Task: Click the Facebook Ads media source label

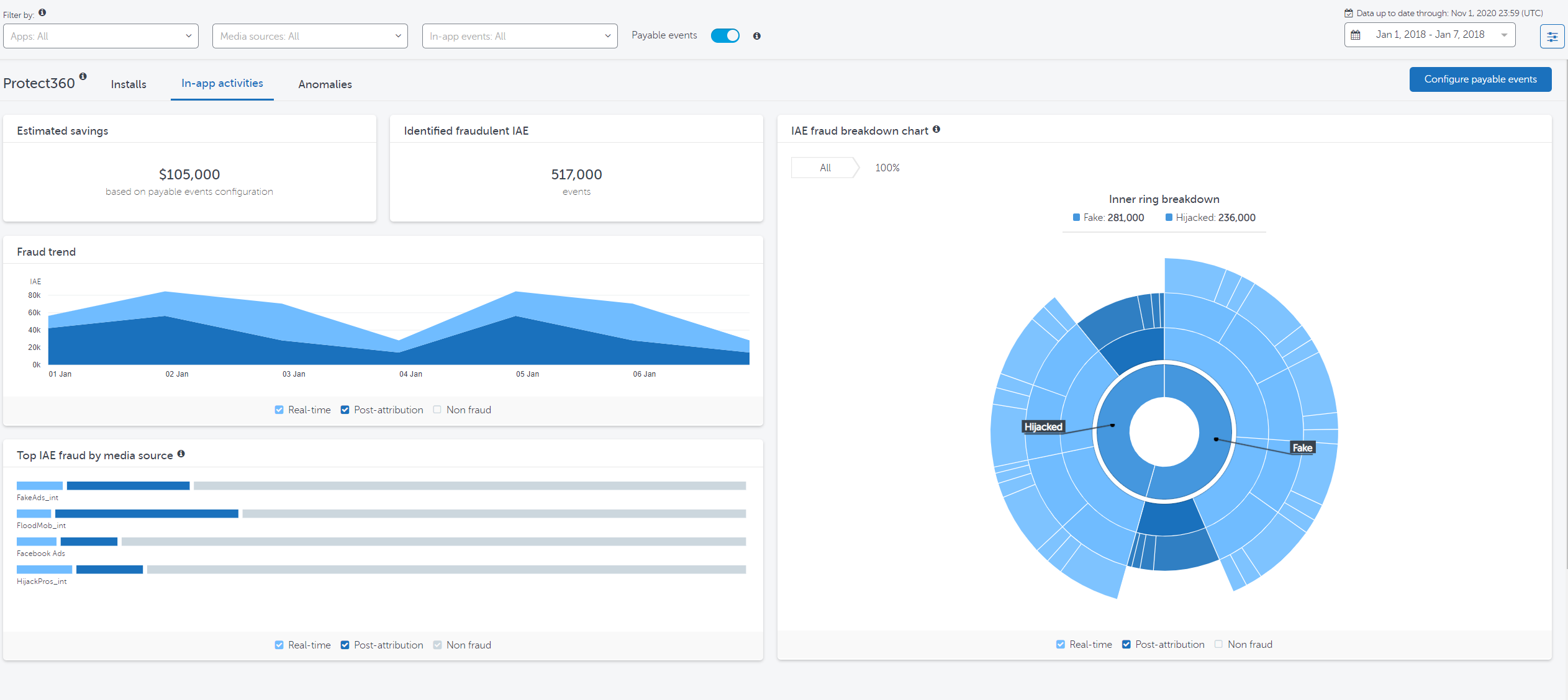Action: (x=40, y=554)
